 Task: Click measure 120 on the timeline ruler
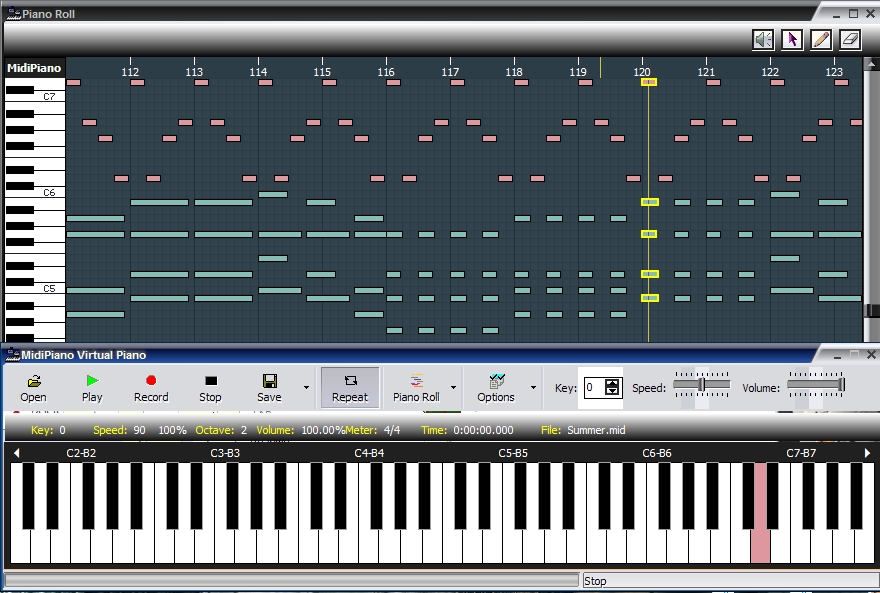tap(642, 72)
